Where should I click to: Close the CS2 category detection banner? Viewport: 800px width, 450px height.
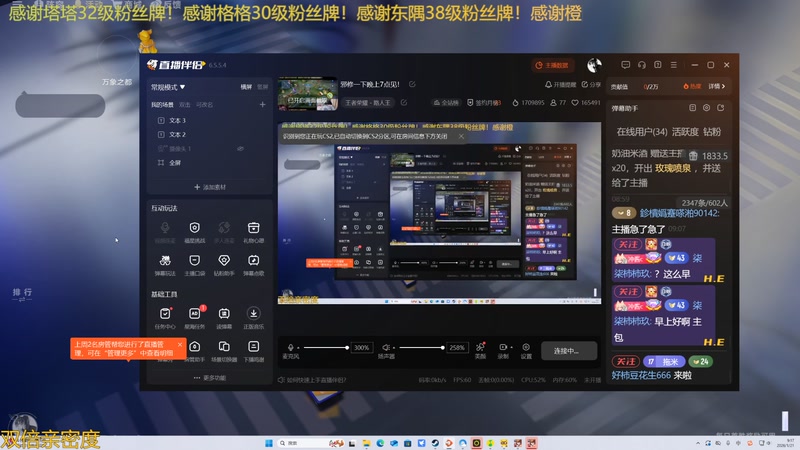pos(461,136)
